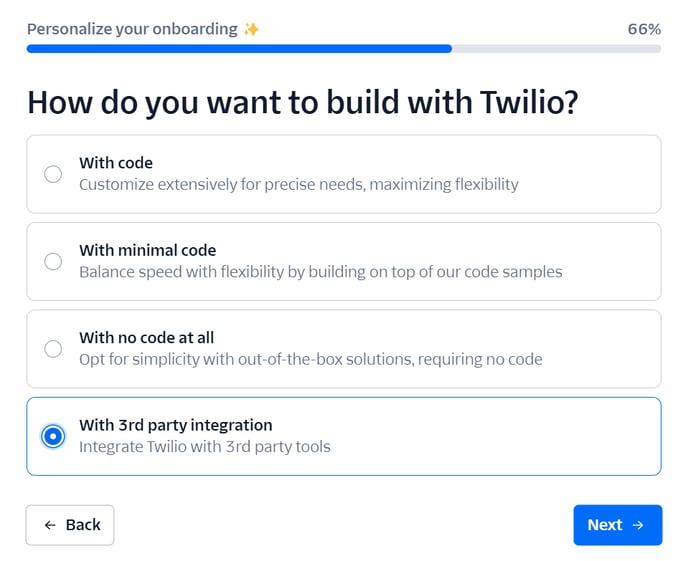Click the left arrow icon in Back
688x561 pixels.
point(50,525)
